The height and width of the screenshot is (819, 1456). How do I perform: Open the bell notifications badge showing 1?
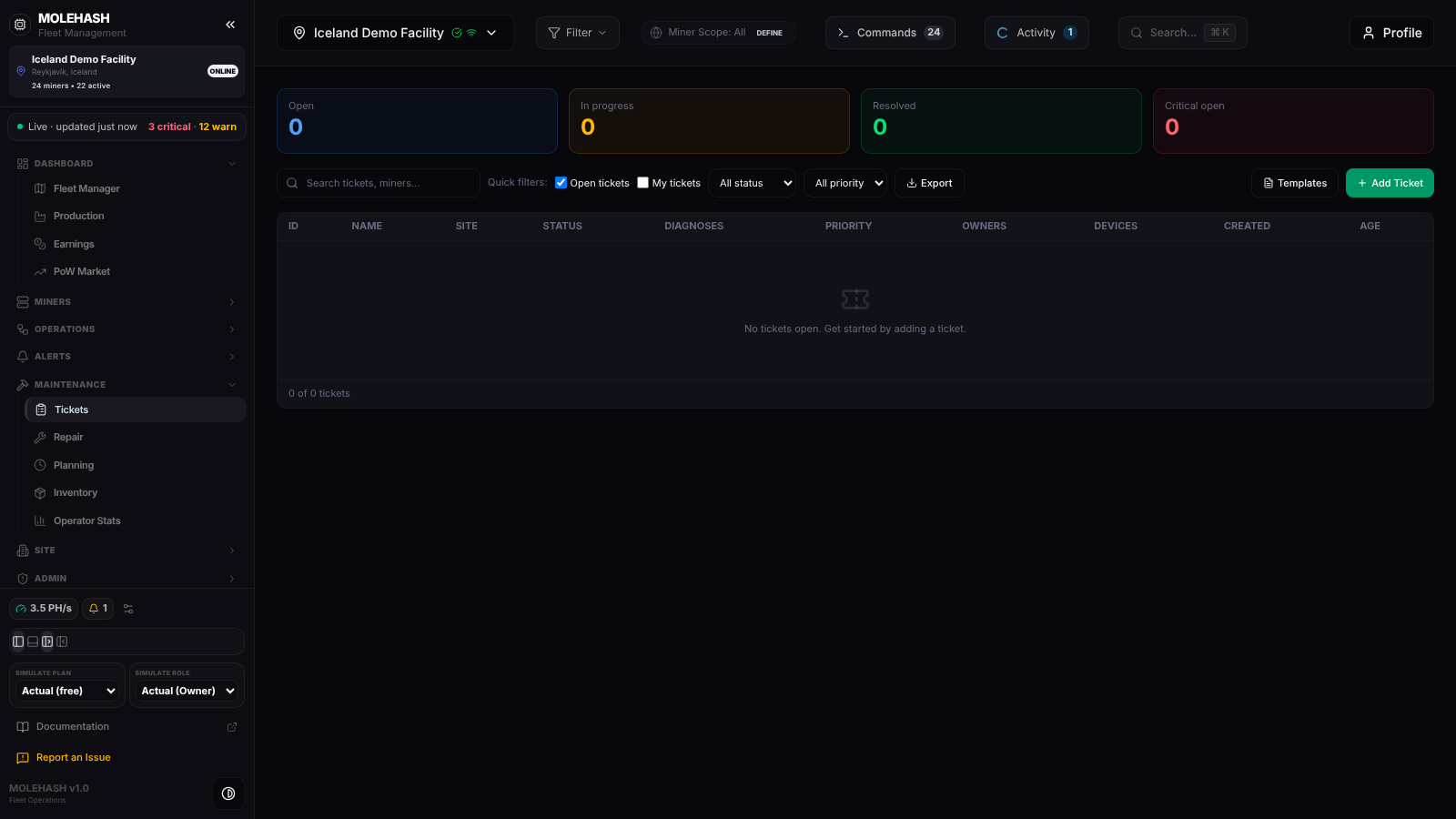pos(97,609)
